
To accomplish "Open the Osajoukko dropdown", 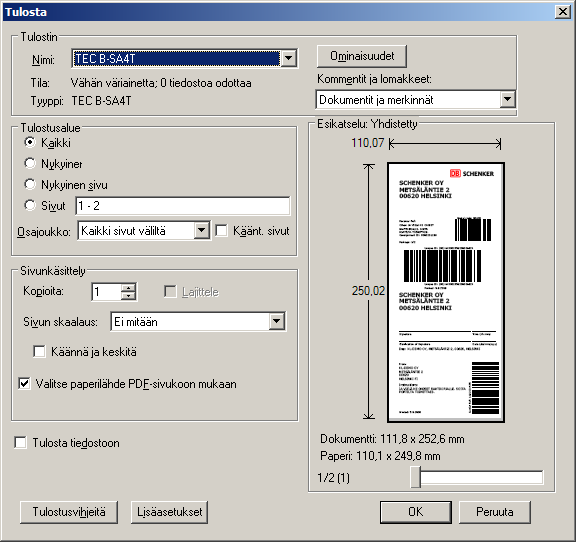I will pos(201,231).
